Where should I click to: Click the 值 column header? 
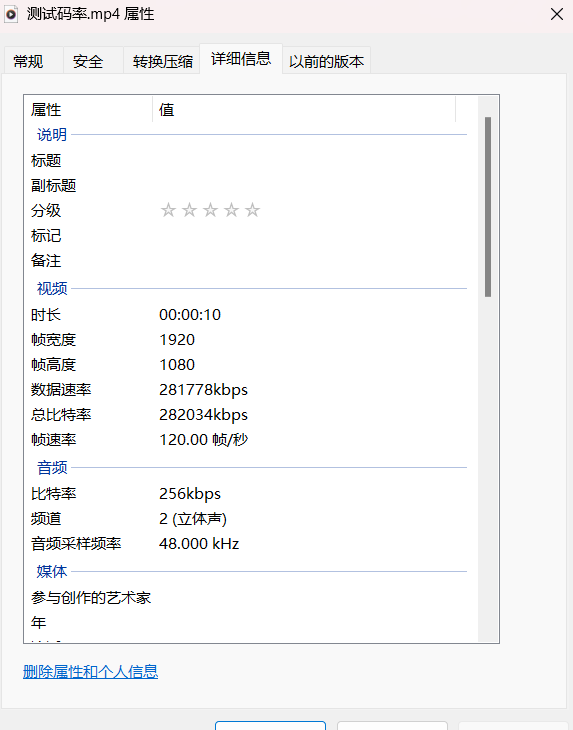pos(304,110)
